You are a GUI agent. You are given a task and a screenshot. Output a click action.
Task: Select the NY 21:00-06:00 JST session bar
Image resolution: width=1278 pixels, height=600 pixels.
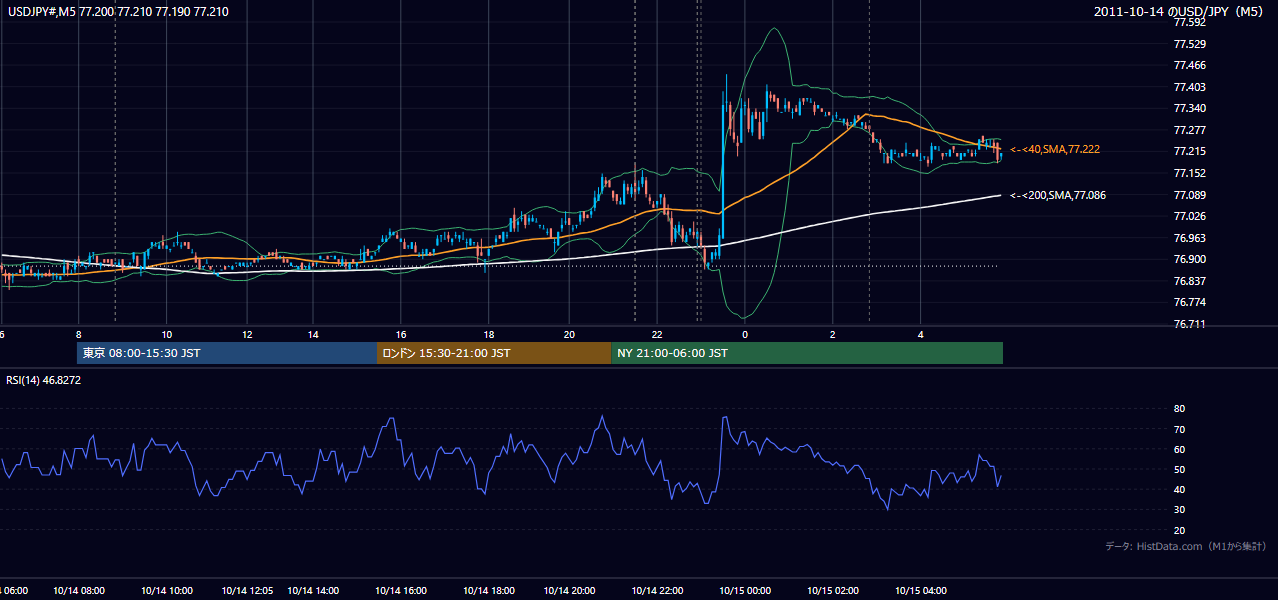(x=807, y=353)
